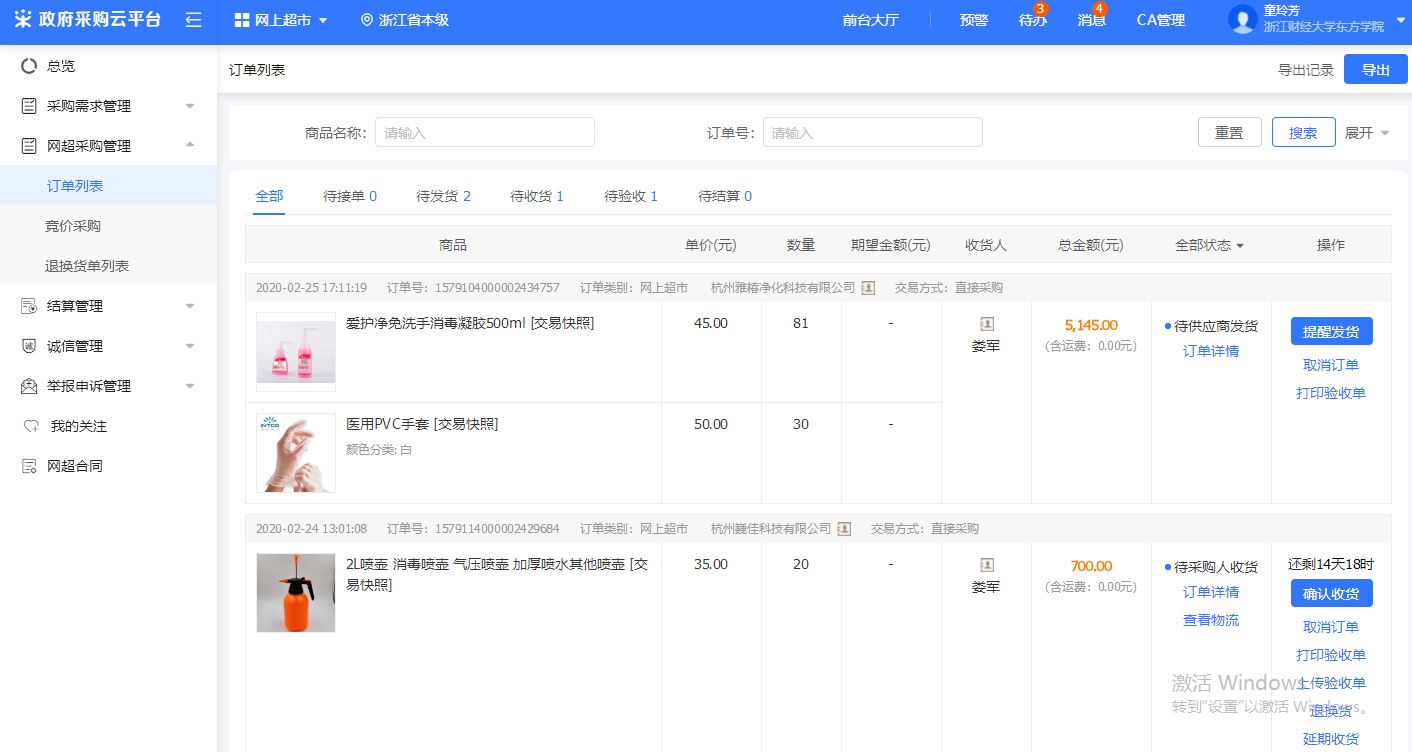Click the 提醒发货 button
1412x752 pixels.
pos(1331,331)
